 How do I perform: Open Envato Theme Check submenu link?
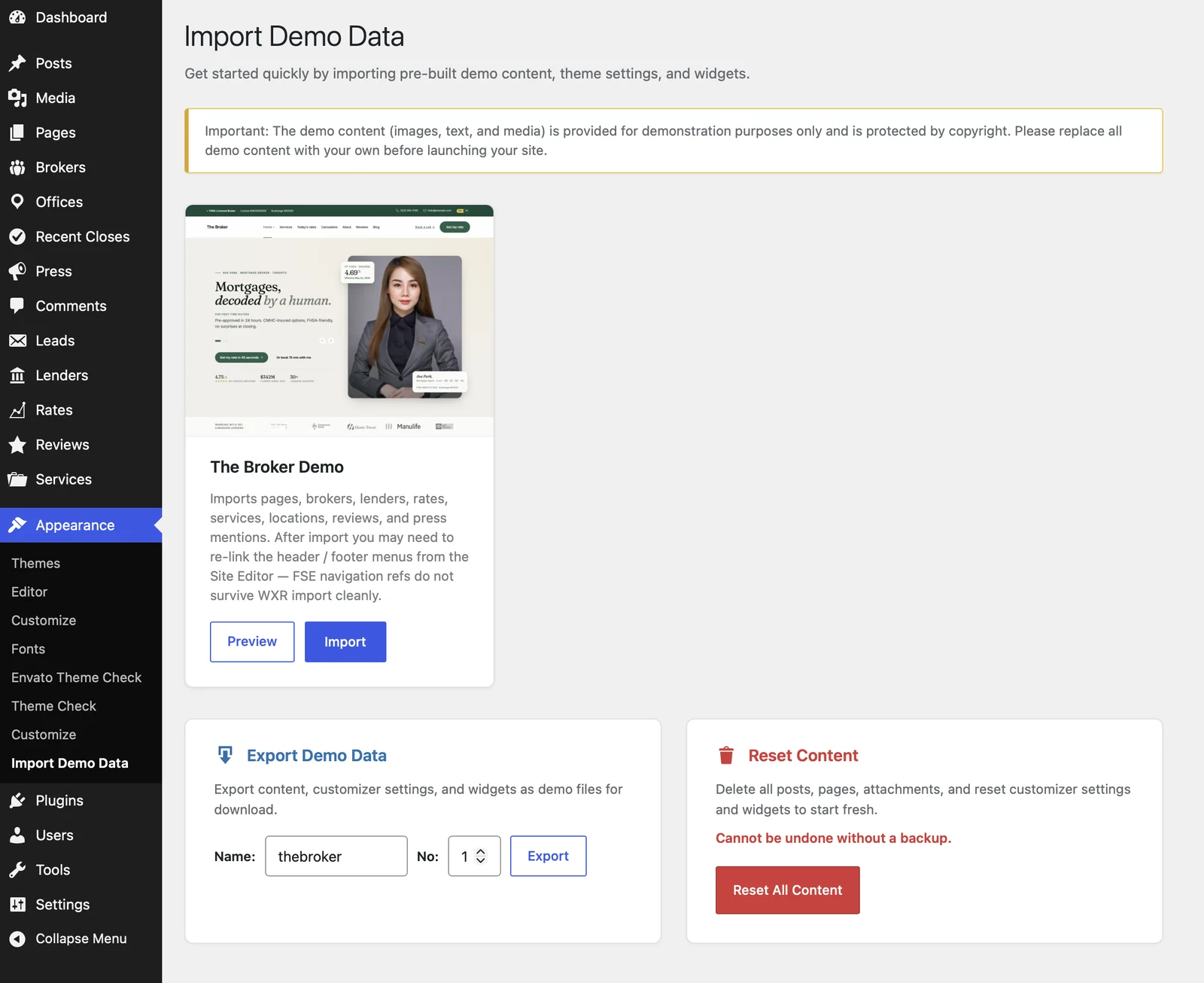click(x=76, y=677)
